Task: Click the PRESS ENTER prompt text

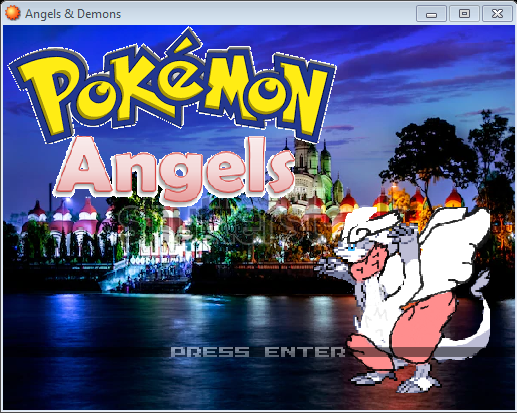Action: pos(258,352)
